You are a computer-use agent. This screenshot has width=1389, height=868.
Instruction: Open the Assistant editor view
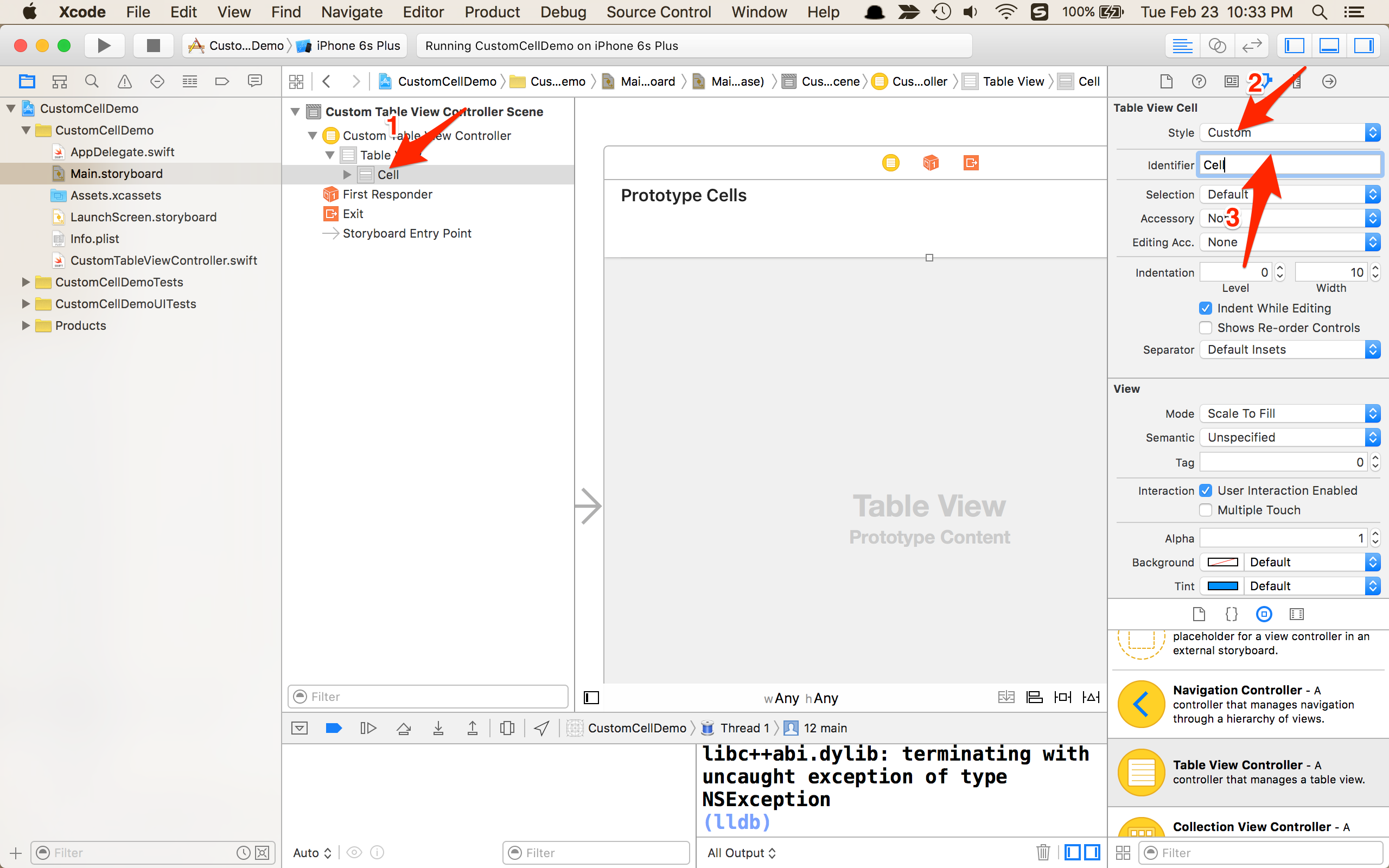click(x=1217, y=46)
